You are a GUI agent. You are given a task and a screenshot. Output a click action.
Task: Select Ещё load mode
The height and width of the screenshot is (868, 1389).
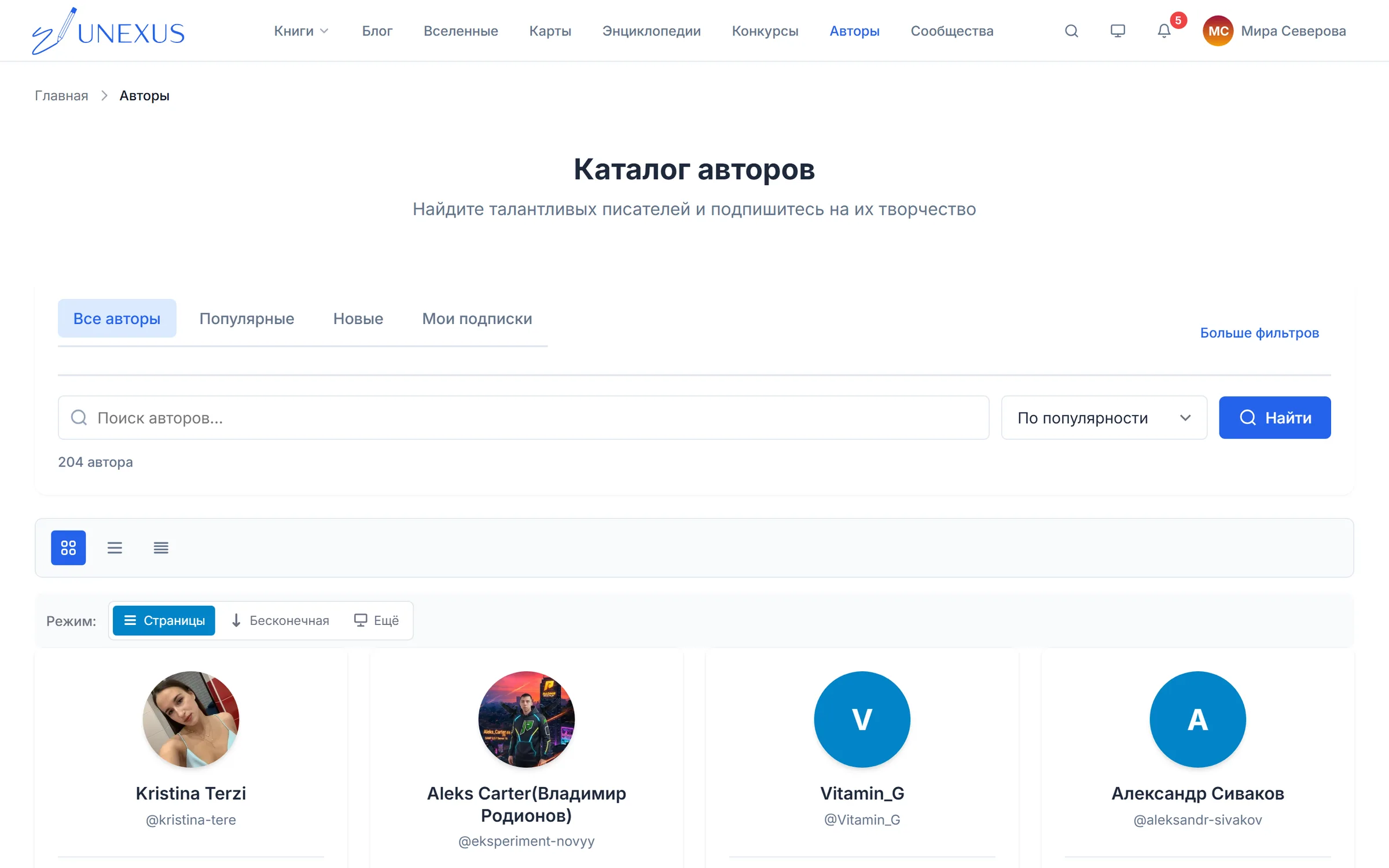[376, 620]
